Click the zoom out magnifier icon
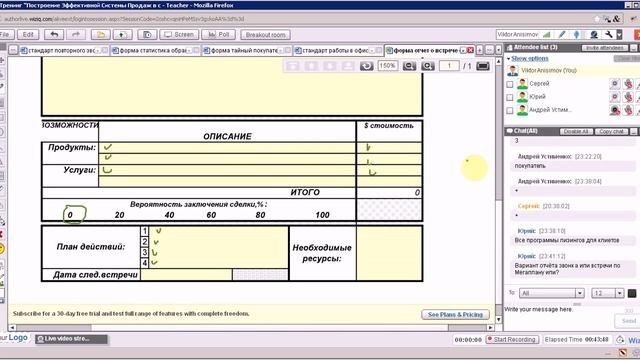 (409, 66)
